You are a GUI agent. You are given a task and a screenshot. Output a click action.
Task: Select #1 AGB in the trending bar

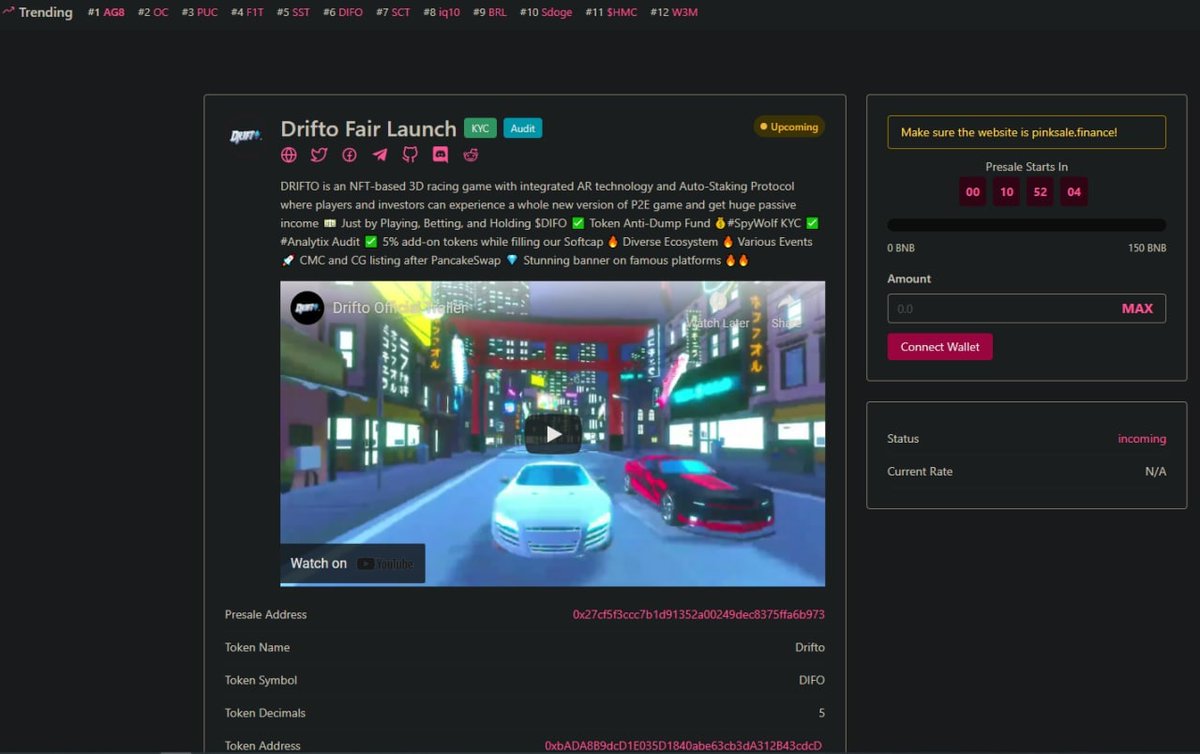tap(105, 12)
